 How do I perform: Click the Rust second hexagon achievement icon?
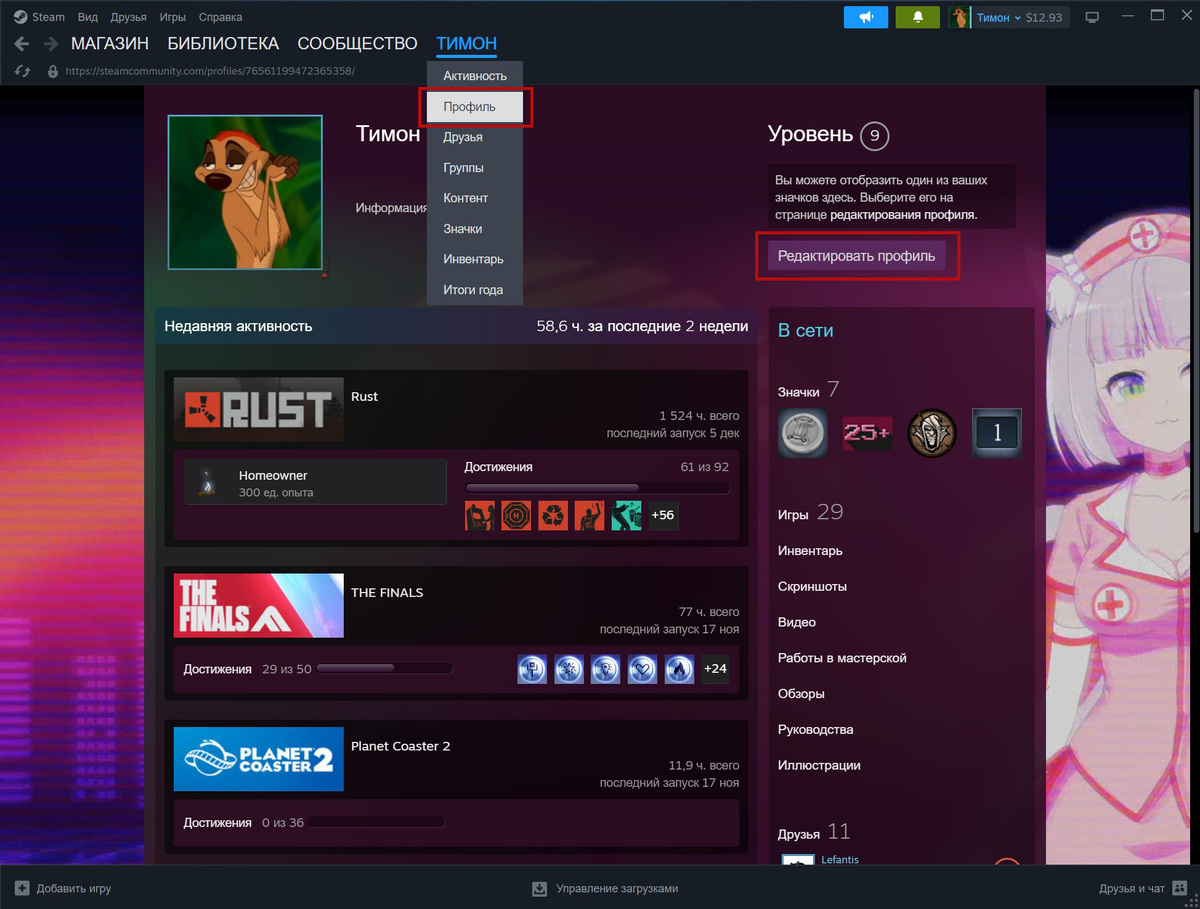[516, 515]
